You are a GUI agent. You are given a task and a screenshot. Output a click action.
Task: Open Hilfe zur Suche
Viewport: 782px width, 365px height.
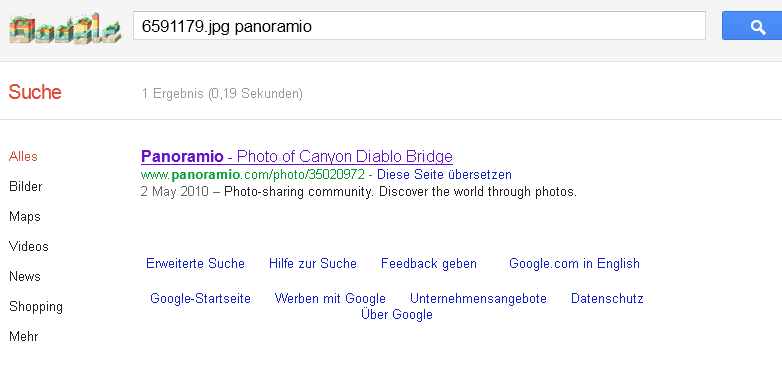(313, 263)
